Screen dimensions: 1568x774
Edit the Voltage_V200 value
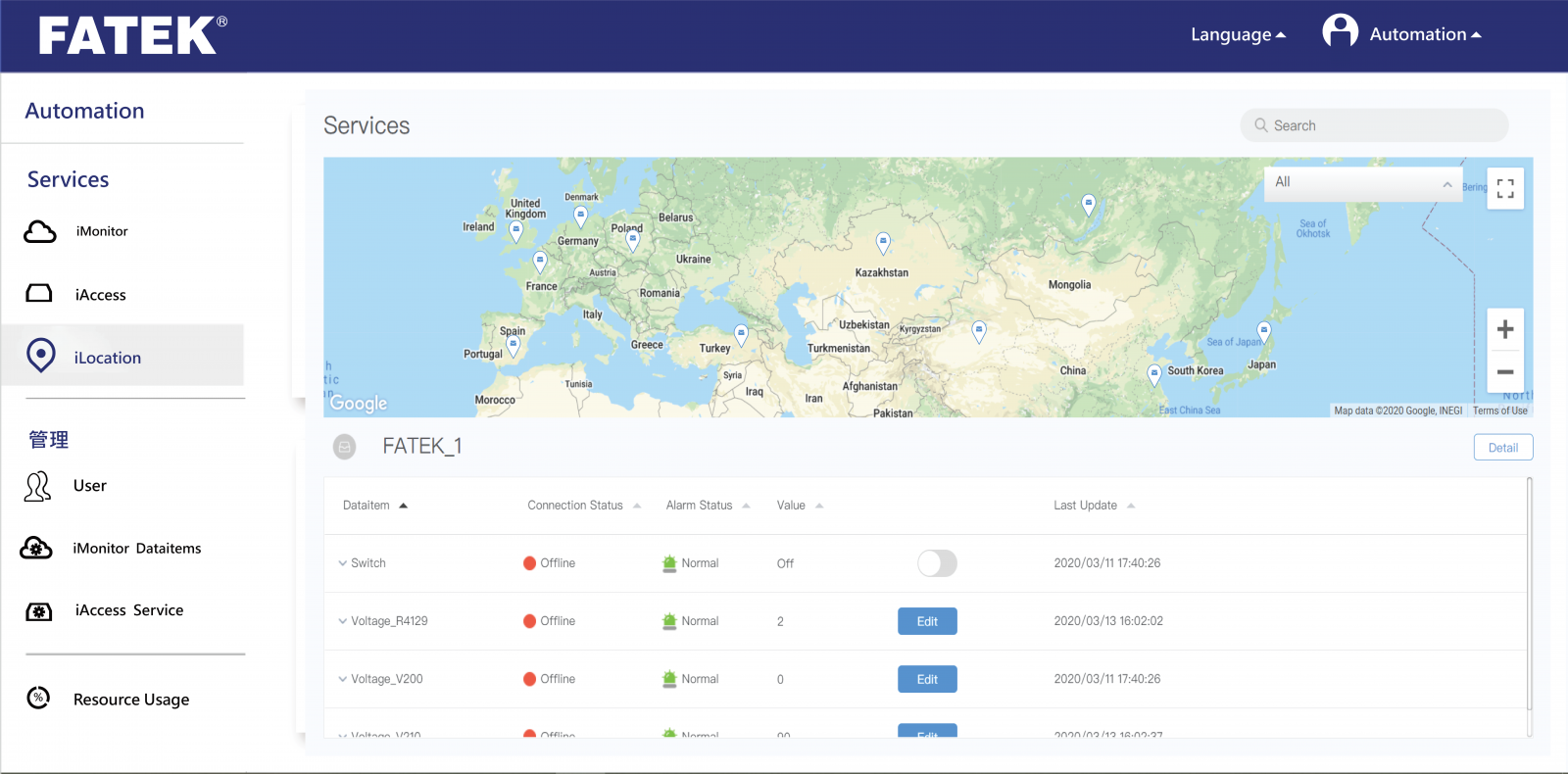[x=927, y=679]
